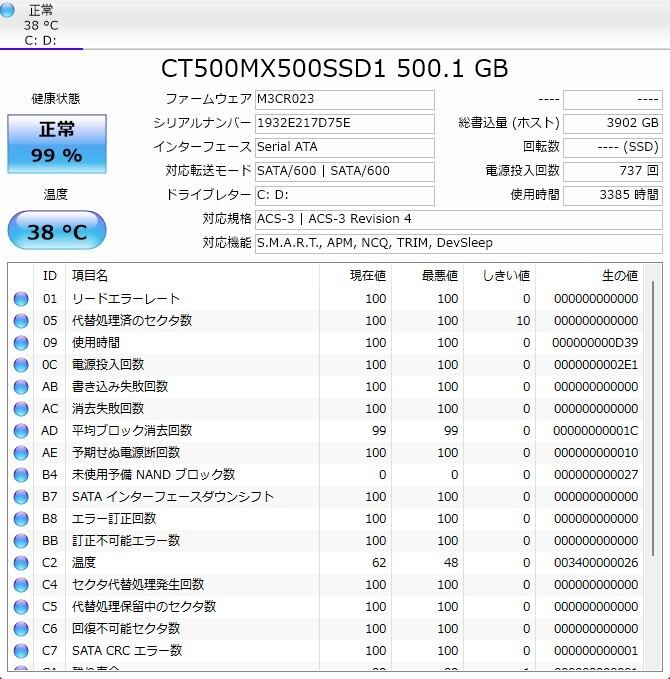
Task: Click raw value 000000000001 in C7 row
Action: (x=596, y=651)
